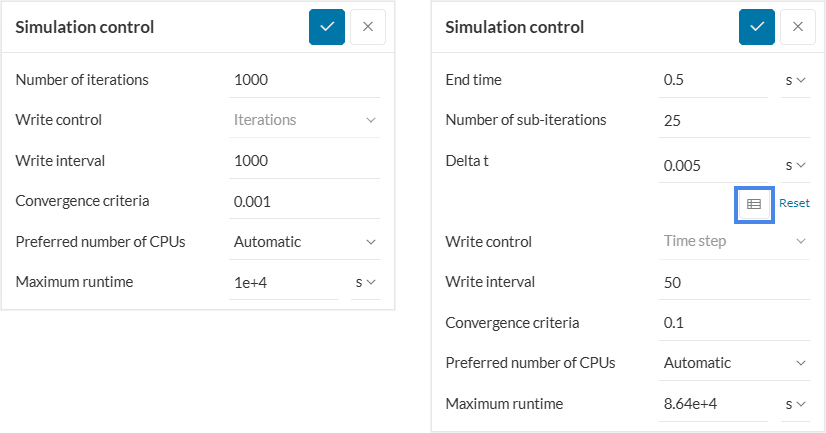Screen dimensions: 826x433
Task: Edit the Number of sub-iterations field
Action: [734, 120]
